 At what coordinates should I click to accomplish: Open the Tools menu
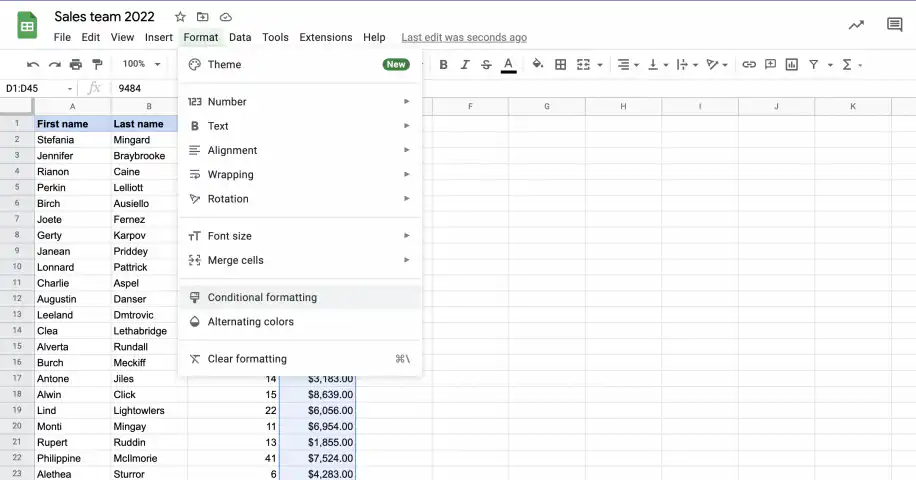click(x=275, y=37)
